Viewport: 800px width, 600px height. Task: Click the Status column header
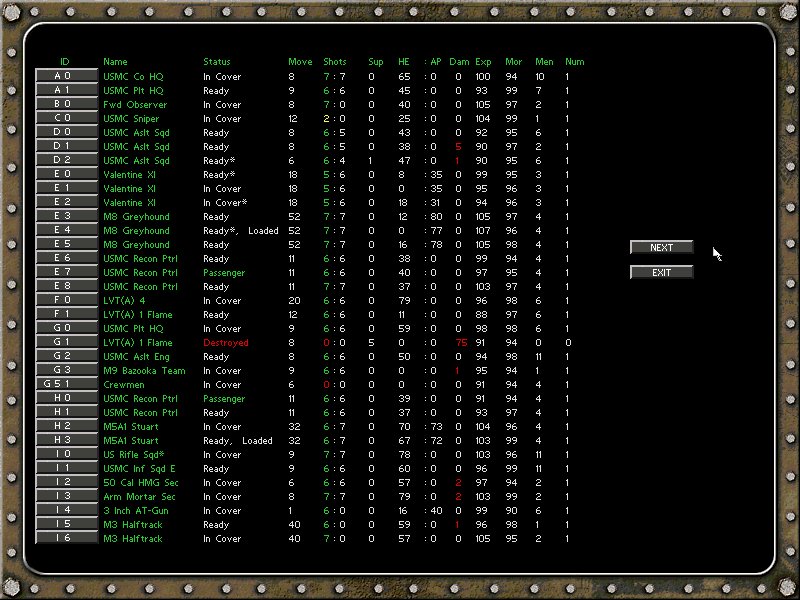pyautogui.click(x=217, y=62)
